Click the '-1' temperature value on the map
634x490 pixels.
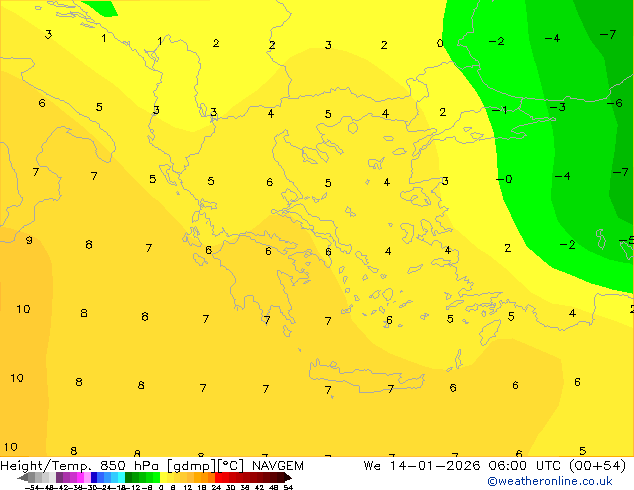point(500,110)
